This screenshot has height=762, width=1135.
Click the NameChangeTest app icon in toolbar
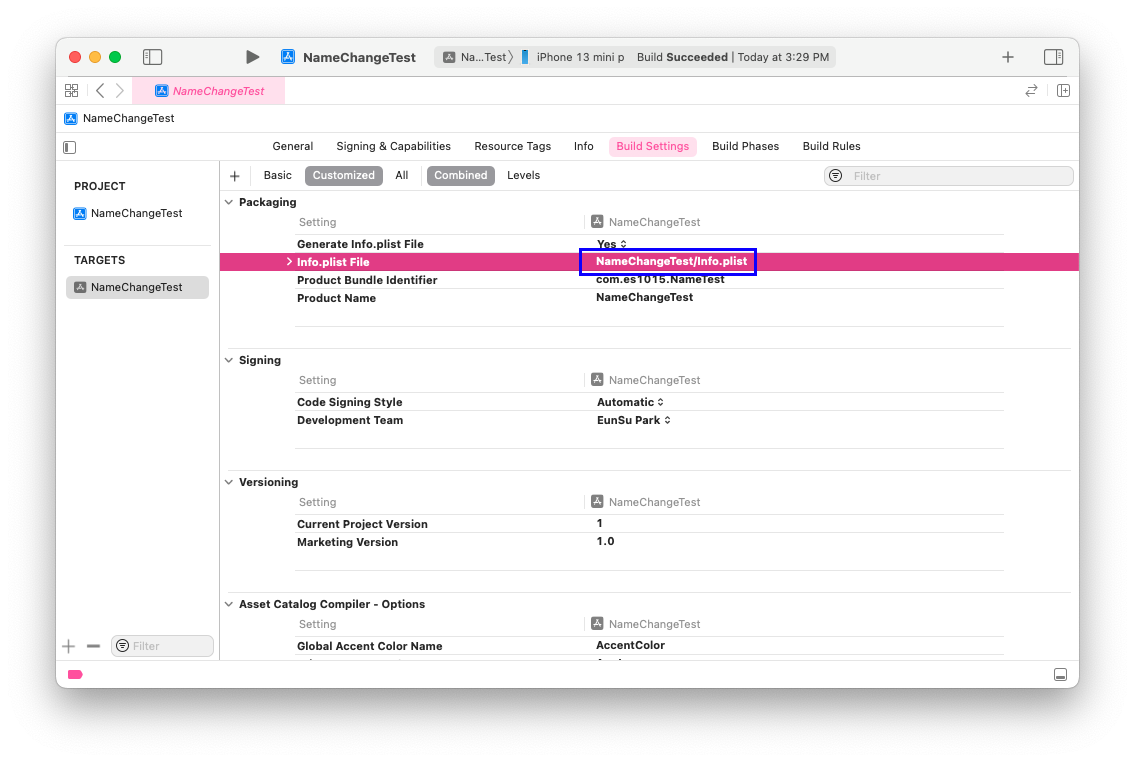pos(287,57)
